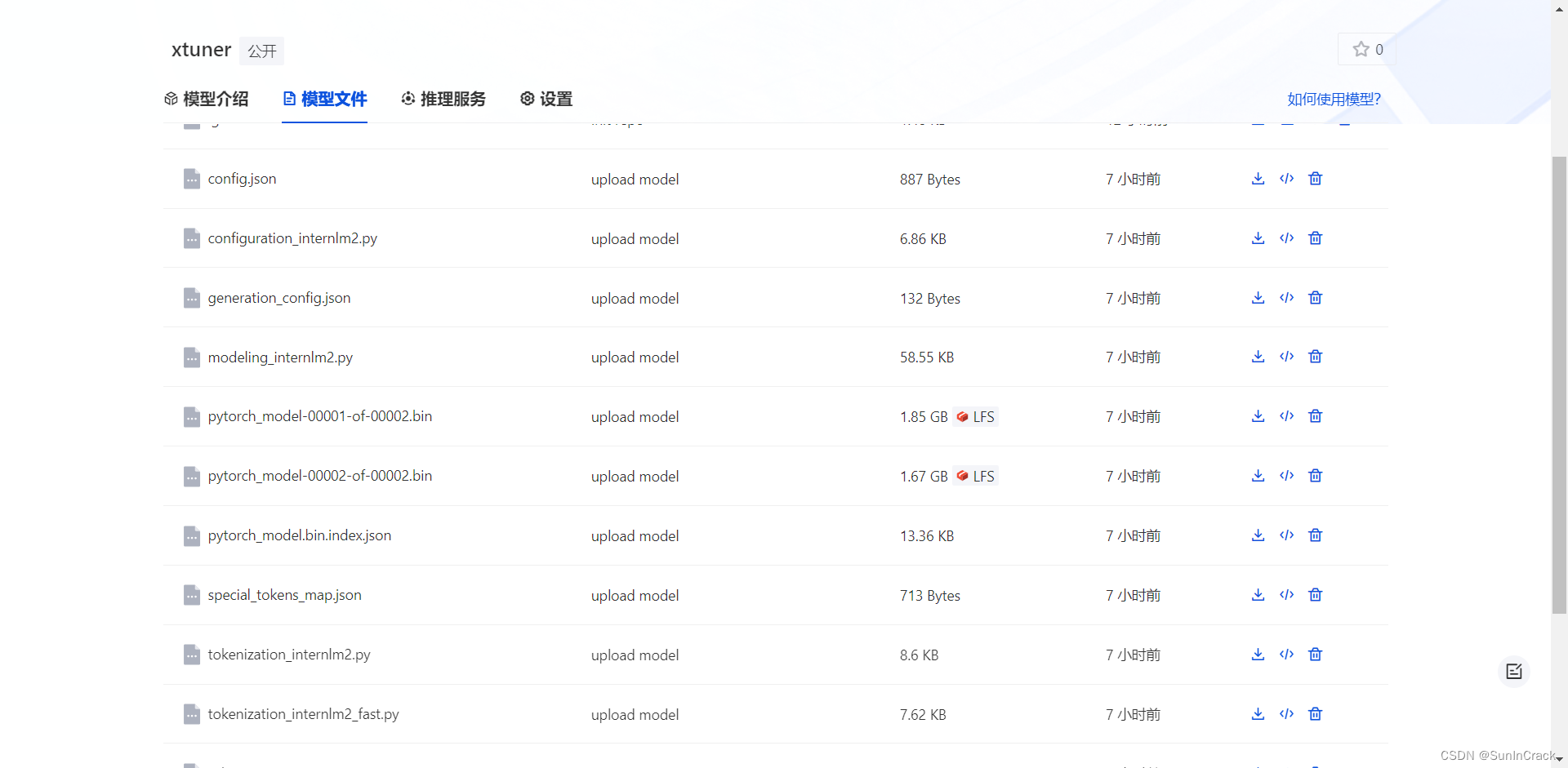Switch to 模型介绍 tab
1568x768 pixels.
207,99
